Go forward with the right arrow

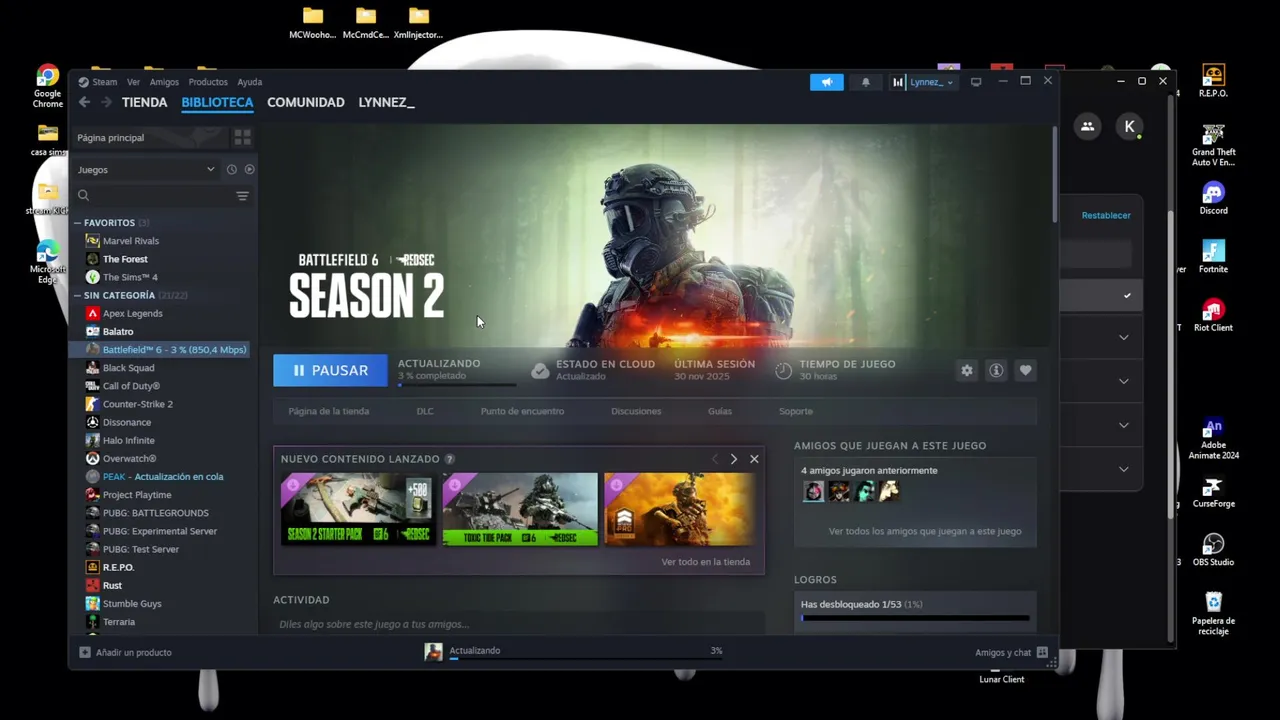[x=106, y=102]
